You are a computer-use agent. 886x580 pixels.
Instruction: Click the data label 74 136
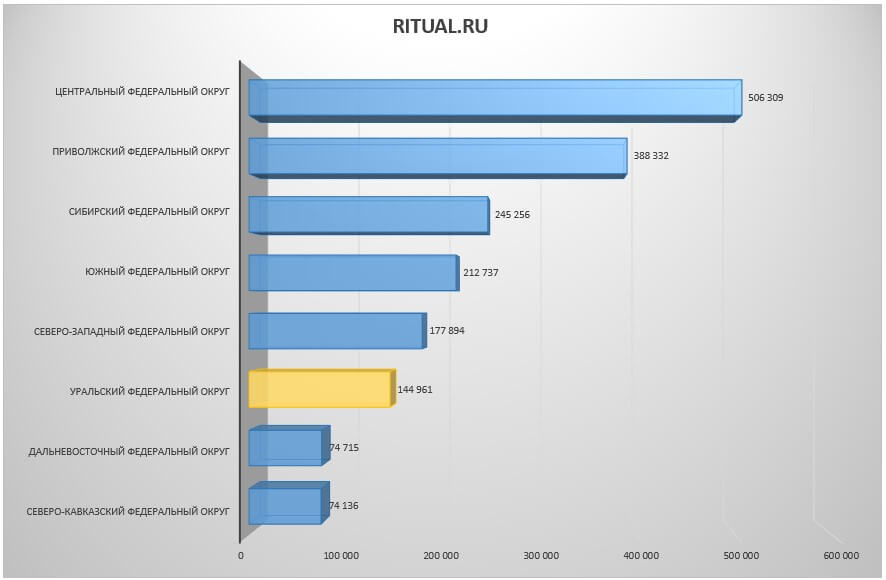pos(344,505)
